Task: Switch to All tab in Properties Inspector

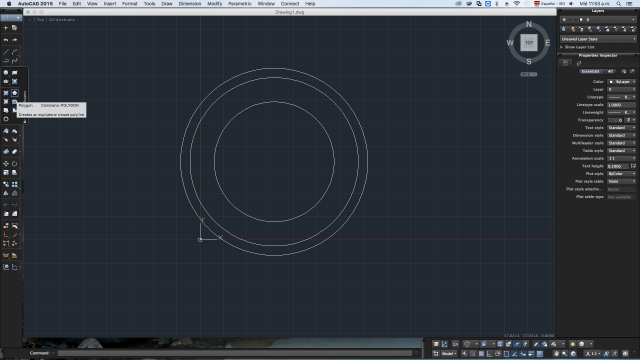Action: click(x=610, y=71)
